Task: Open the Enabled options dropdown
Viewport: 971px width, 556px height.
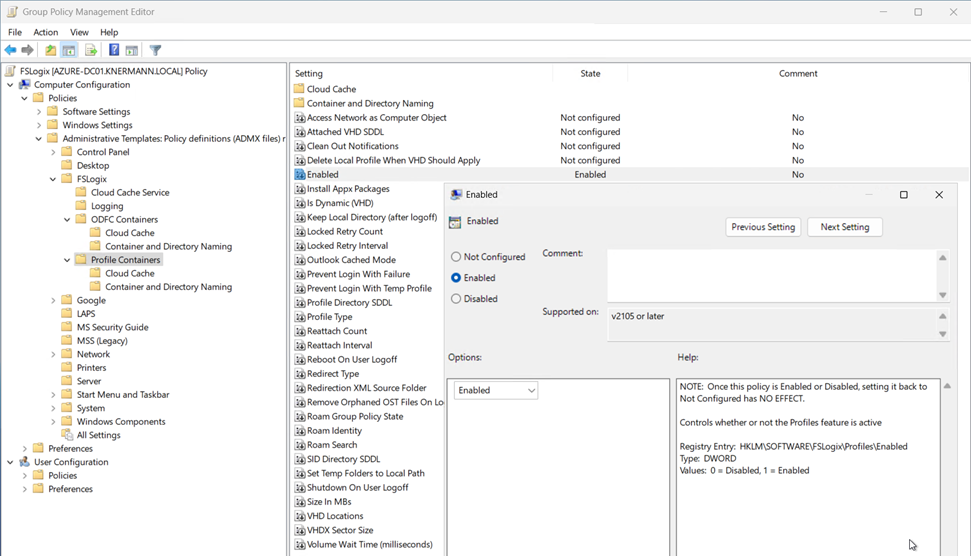Action: click(495, 390)
